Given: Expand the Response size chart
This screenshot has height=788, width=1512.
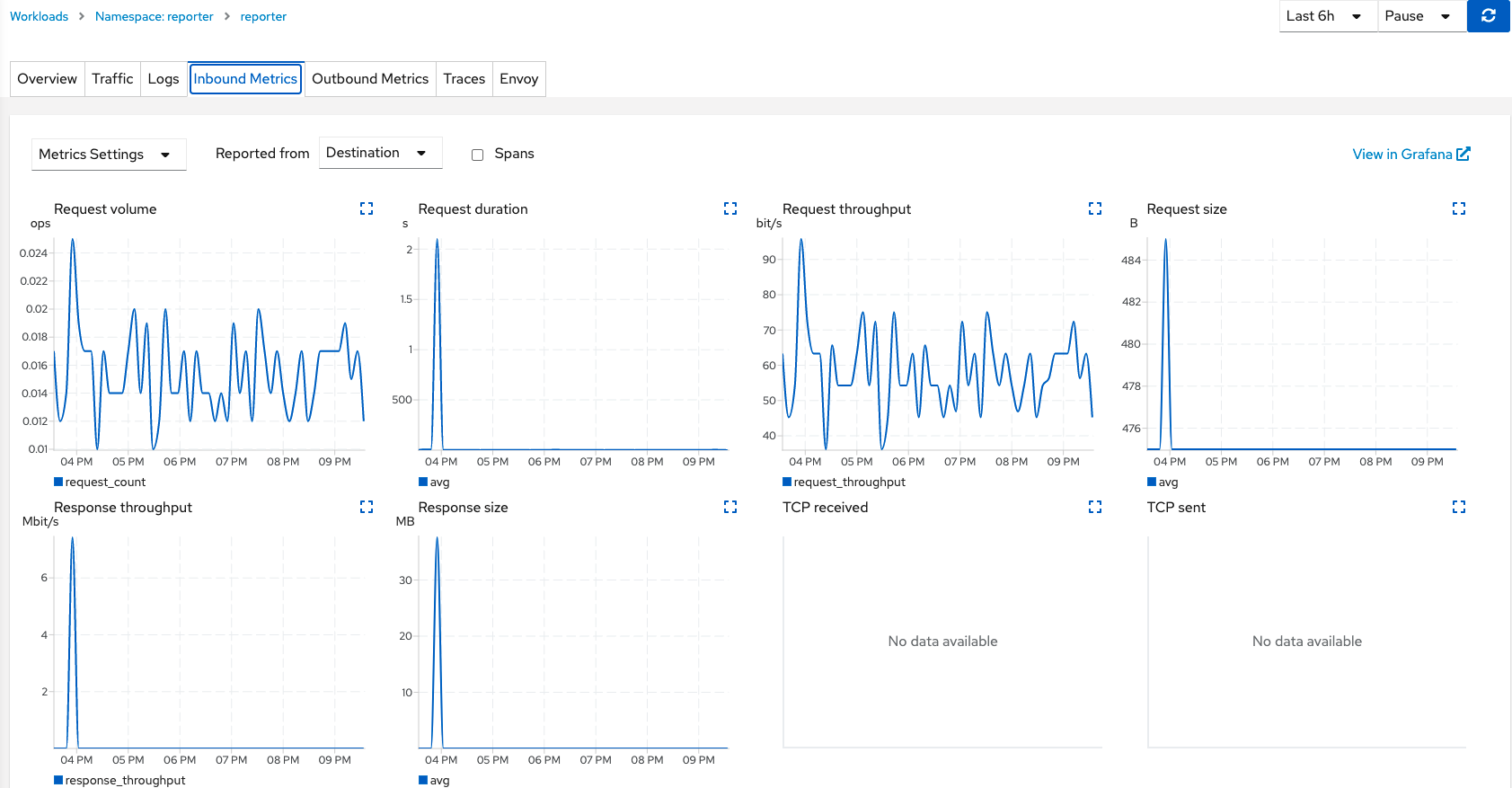Looking at the screenshot, I should point(730,507).
